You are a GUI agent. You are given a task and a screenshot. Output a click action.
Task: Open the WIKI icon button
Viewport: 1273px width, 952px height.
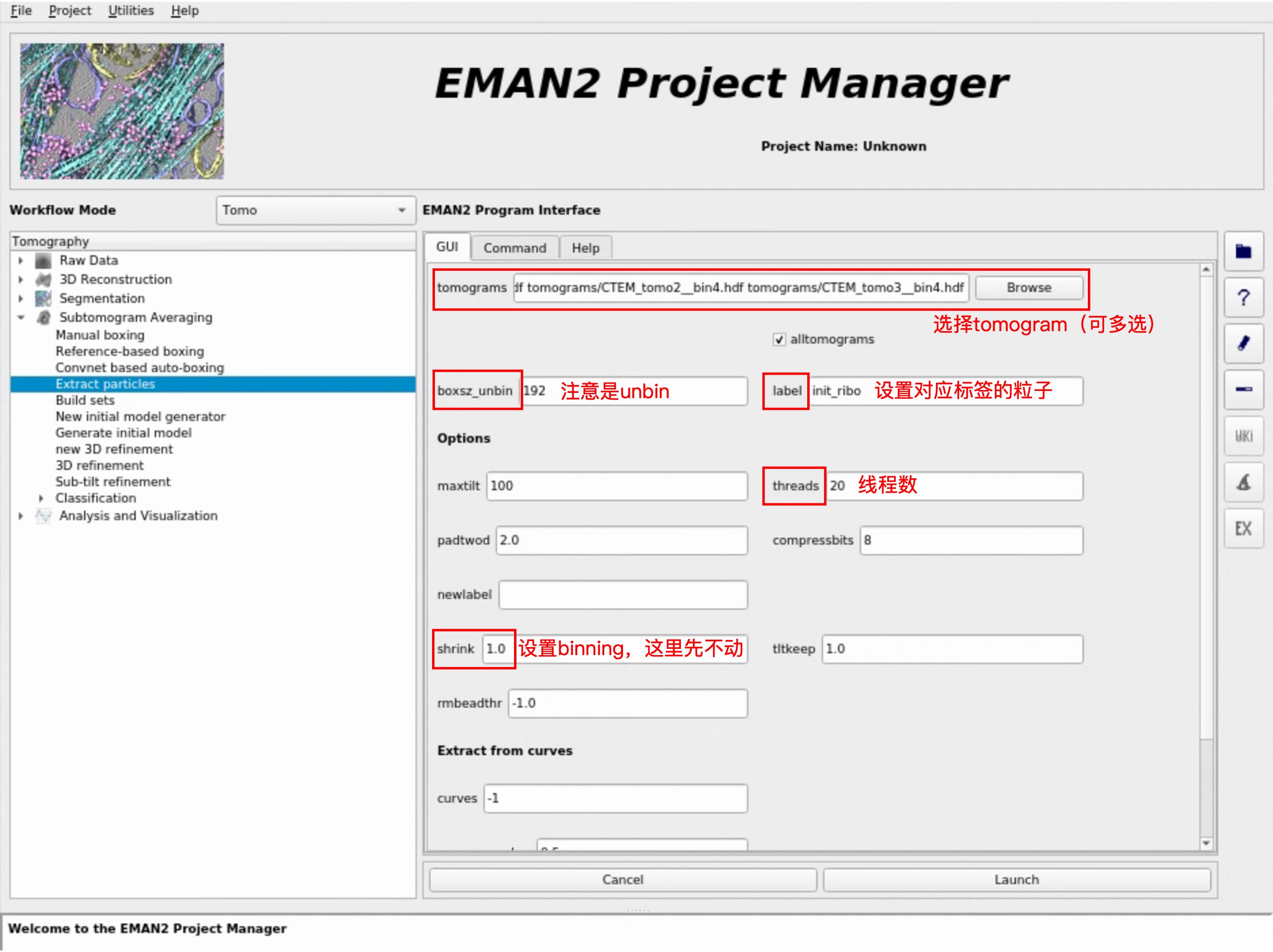pyautogui.click(x=1243, y=436)
